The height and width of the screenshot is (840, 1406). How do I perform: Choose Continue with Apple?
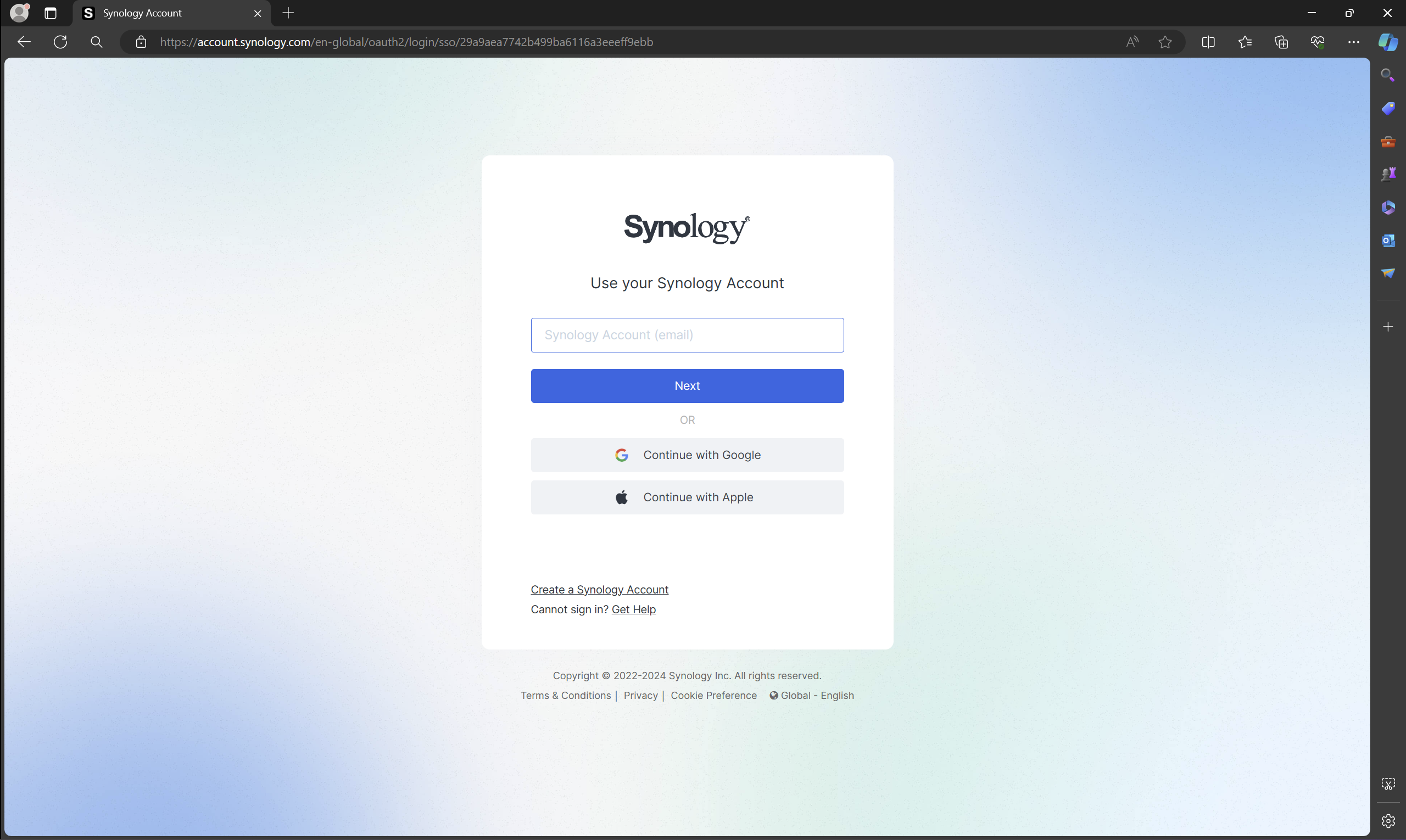coord(687,497)
